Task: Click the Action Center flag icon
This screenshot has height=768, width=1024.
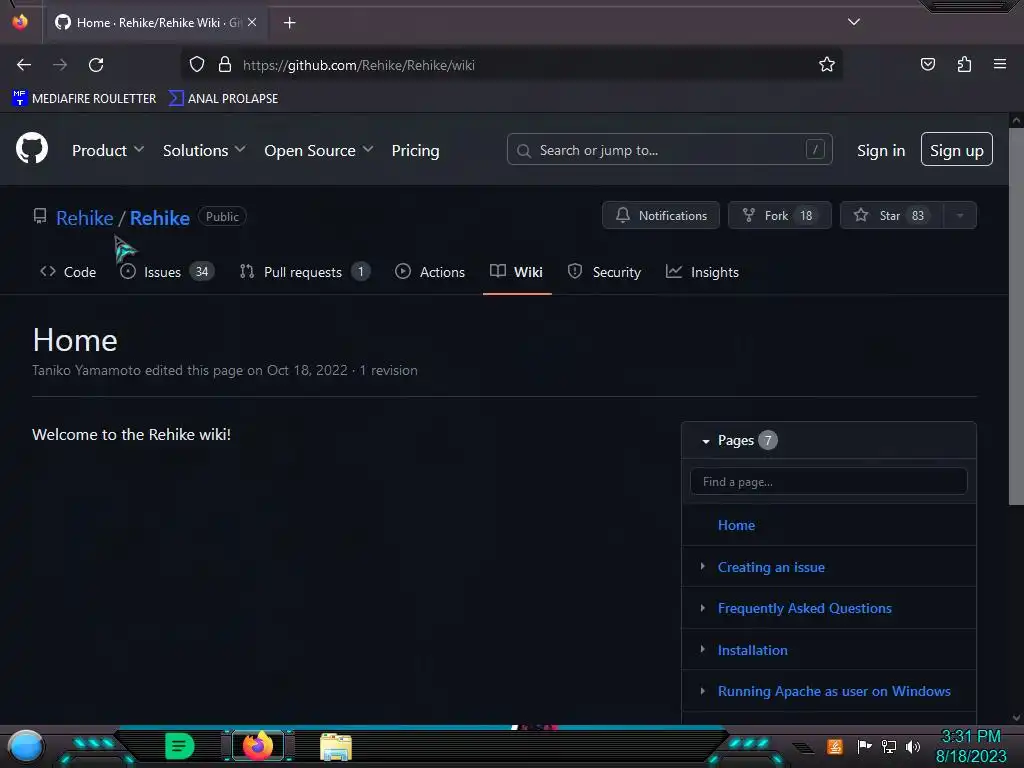Action: pyautogui.click(x=865, y=746)
